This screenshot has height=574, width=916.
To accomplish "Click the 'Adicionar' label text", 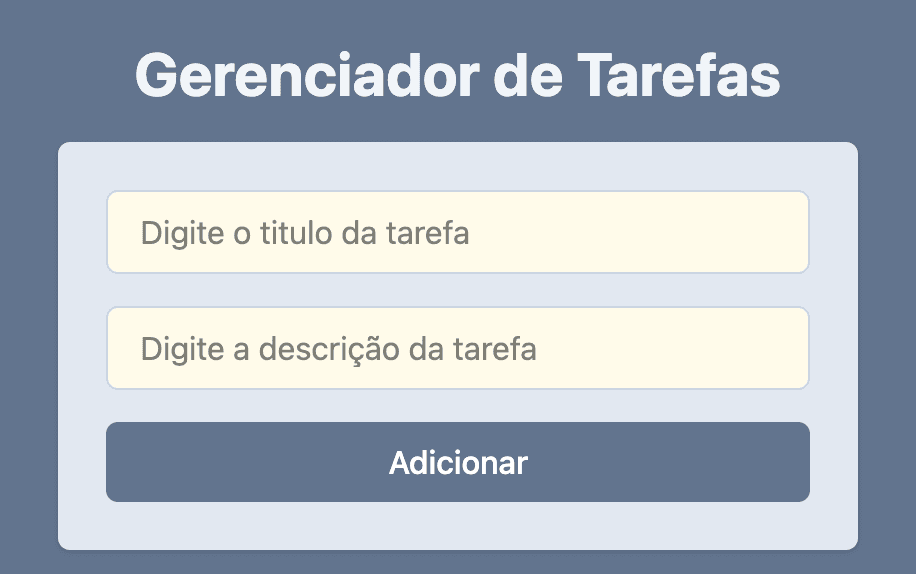I will [458, 463].
